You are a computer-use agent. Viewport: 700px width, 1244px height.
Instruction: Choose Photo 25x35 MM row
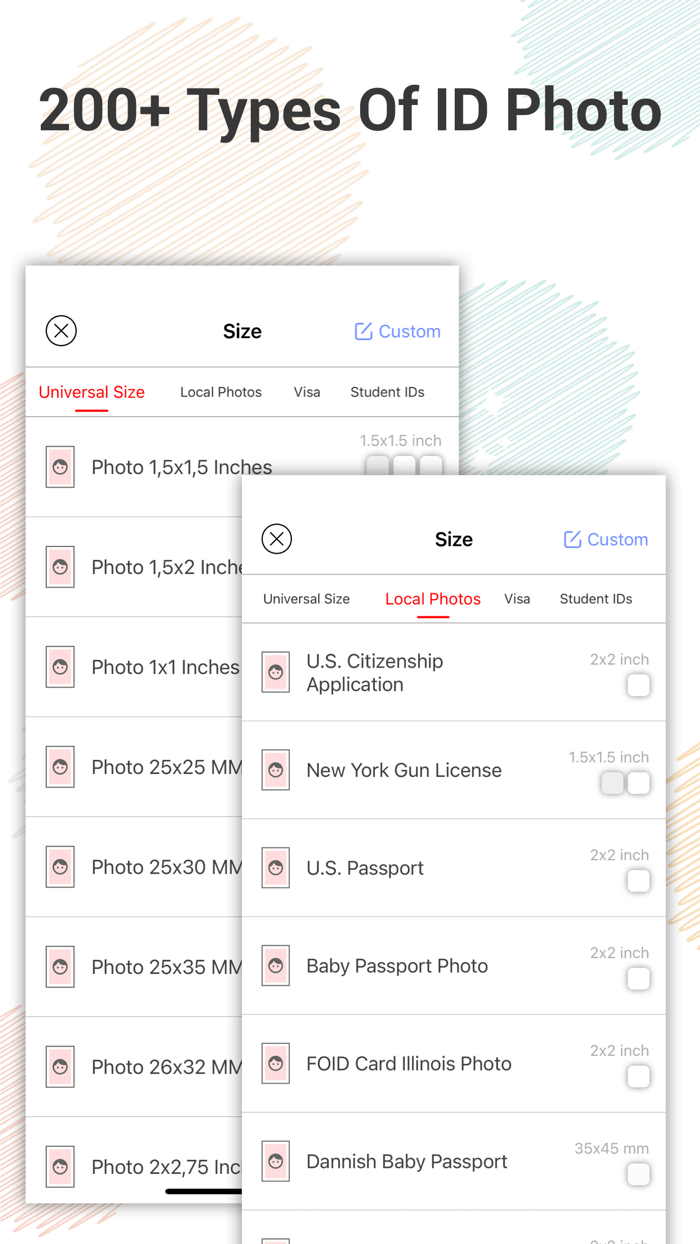(134, 967)
